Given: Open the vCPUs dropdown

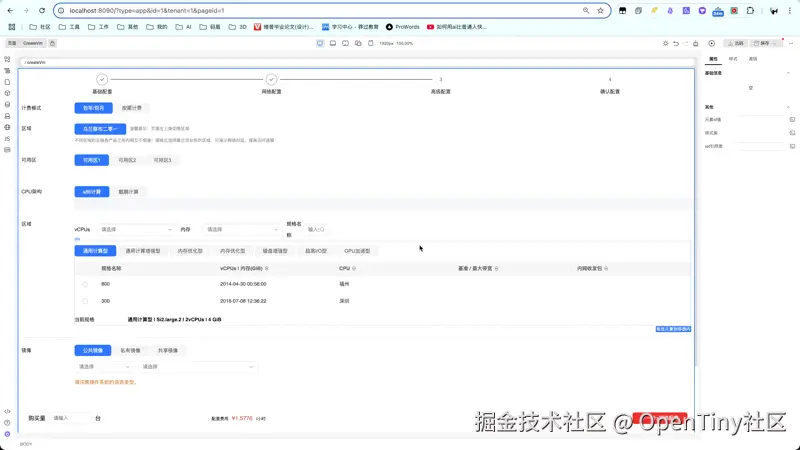Looking at the screenshot, I should coord(136,230).
